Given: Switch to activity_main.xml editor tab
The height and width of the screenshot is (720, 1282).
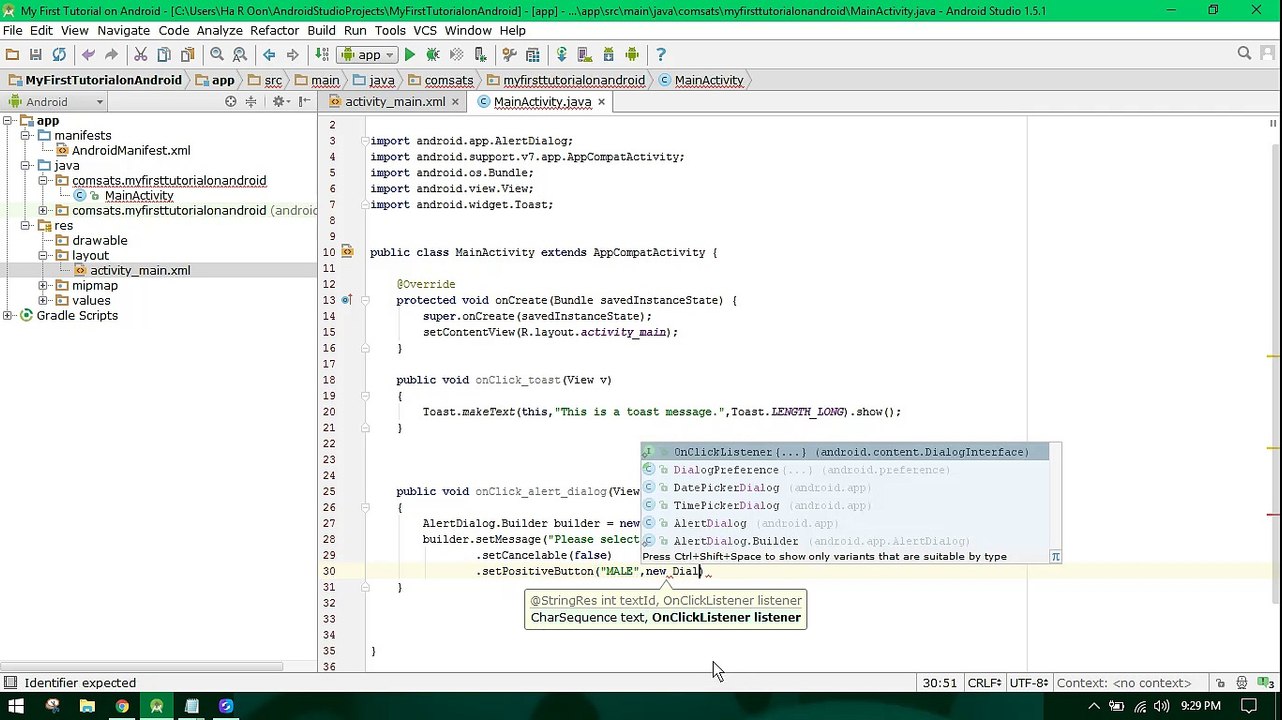Looking at the screenshot, I should tap(394, 102).
